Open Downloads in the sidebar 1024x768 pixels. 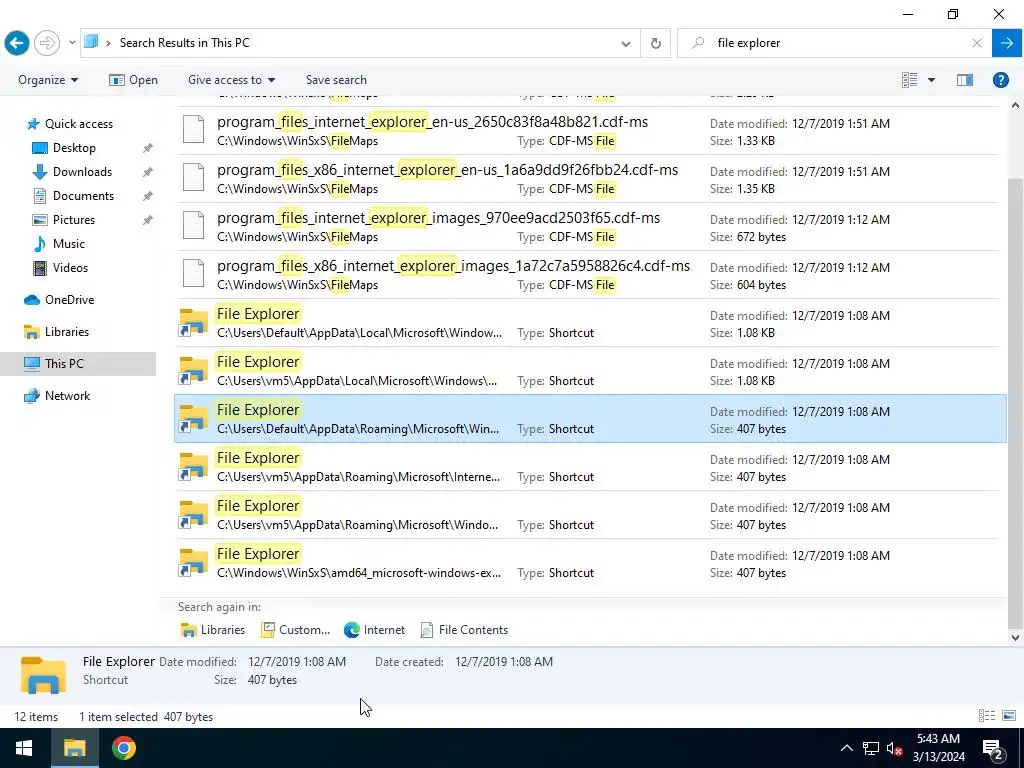tap(82, 172)
